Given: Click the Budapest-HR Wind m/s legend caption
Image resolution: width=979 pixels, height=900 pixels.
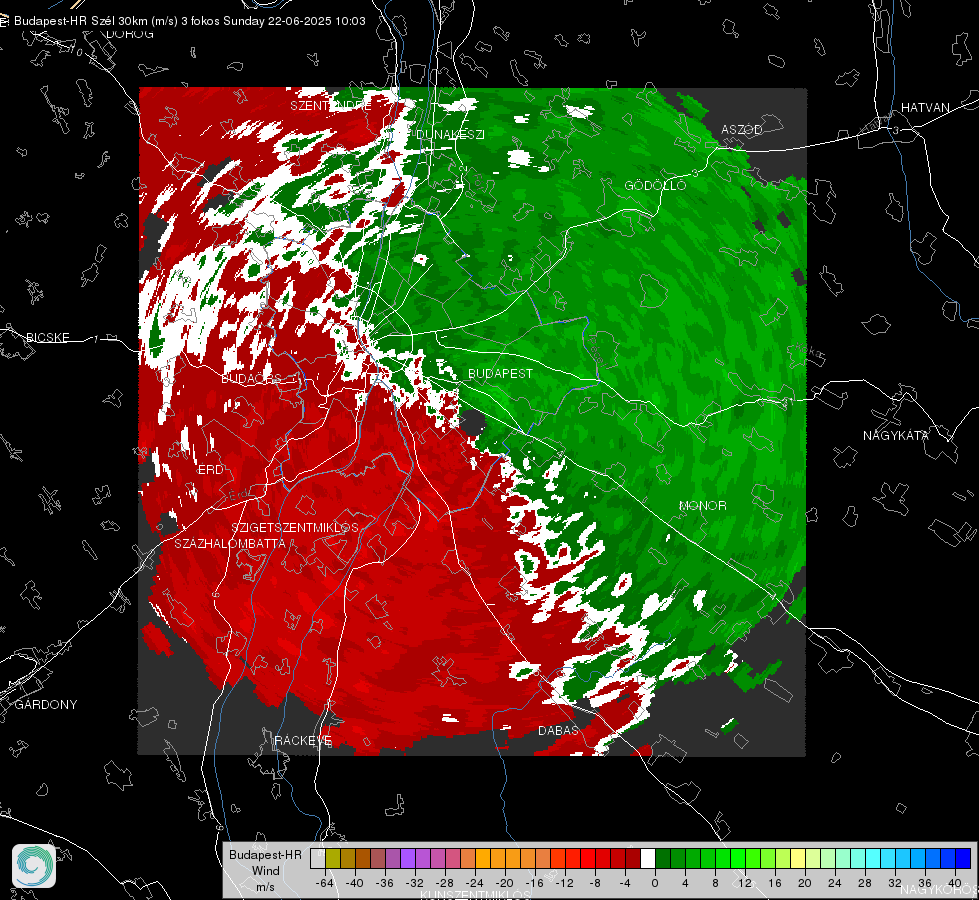Looking at the screenshot, I should click(265, 871).
